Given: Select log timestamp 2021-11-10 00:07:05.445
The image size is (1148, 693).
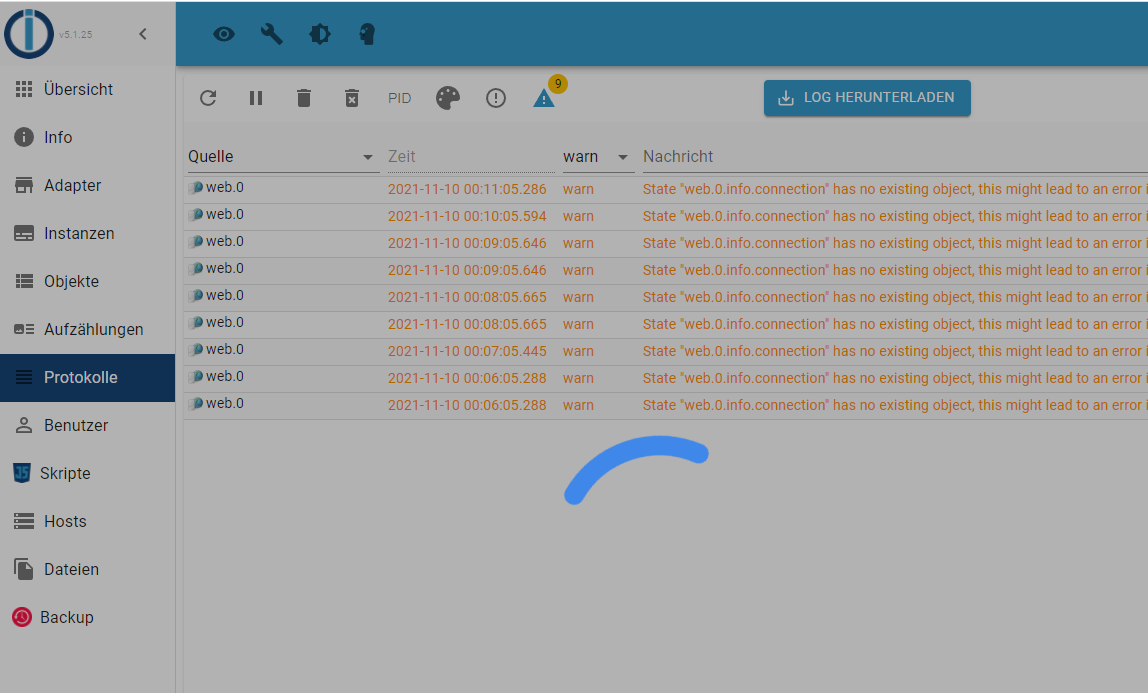Looking at the screenshot, I should pyautogui.click(x=467, y=351).
